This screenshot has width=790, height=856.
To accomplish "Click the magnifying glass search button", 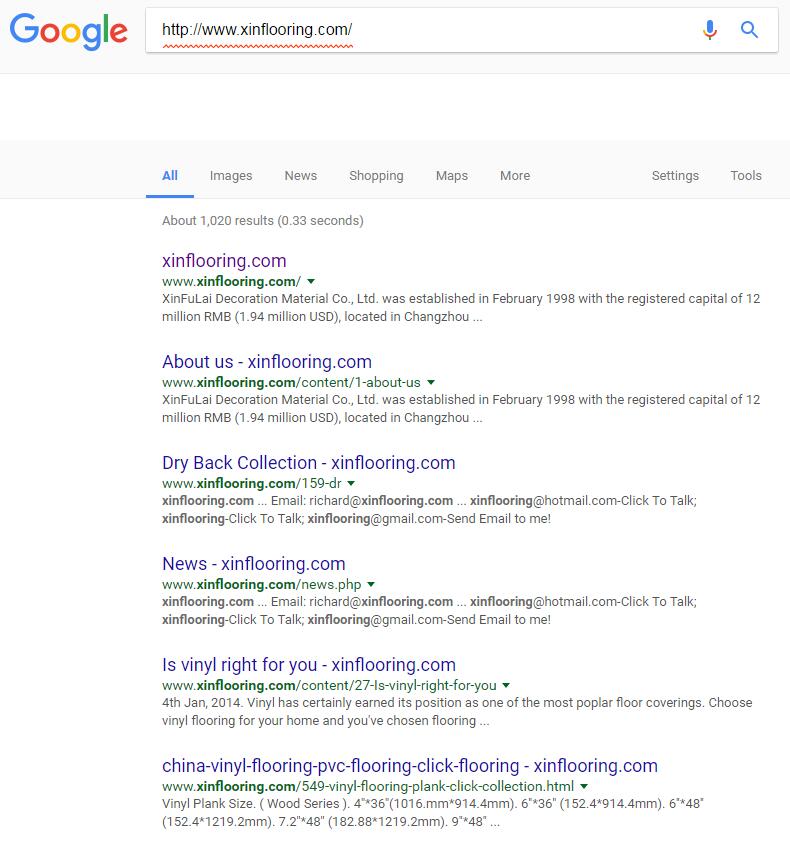I will 749,30.
